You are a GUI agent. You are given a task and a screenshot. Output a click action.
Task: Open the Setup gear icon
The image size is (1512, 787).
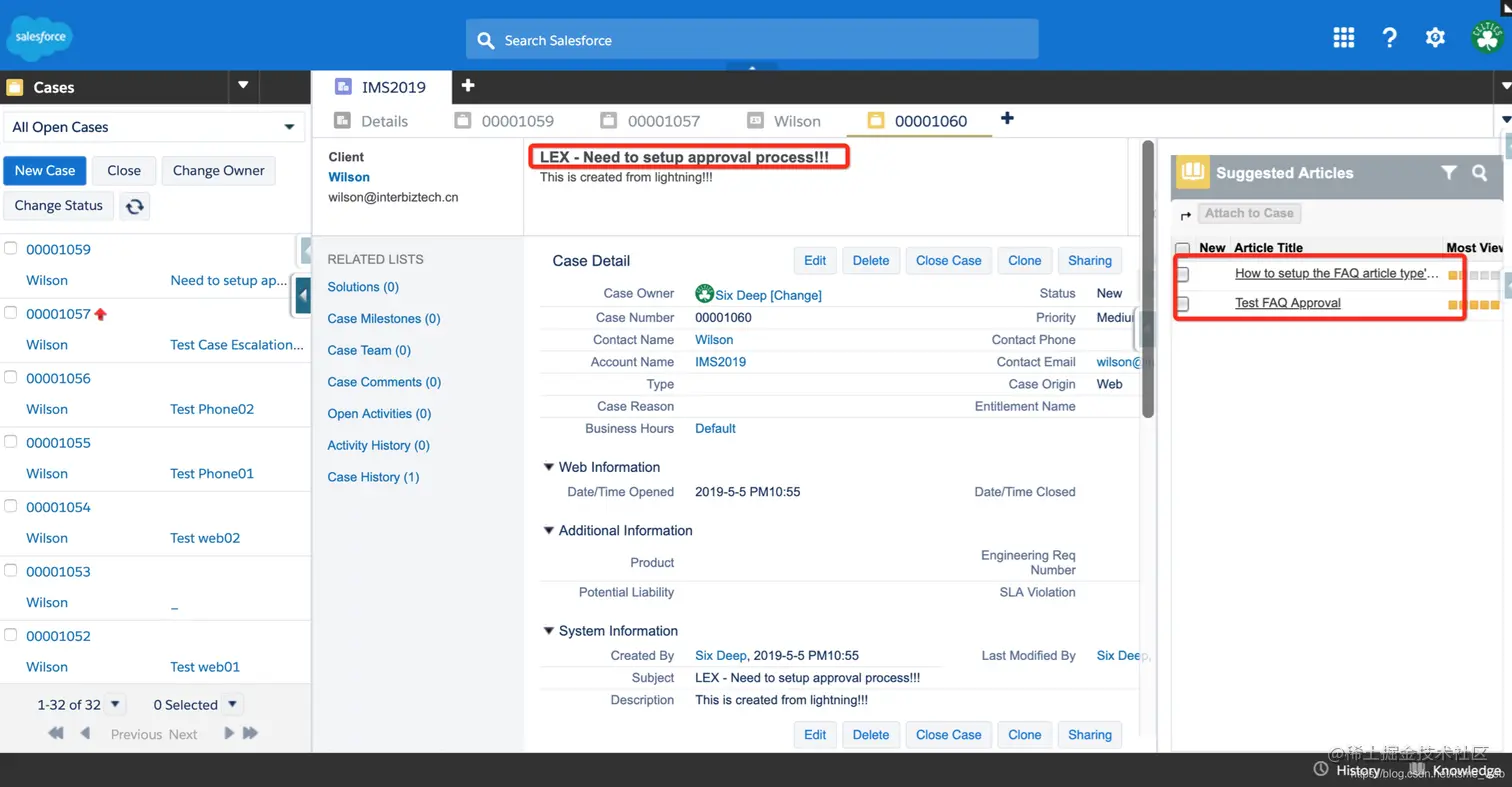(x=1435, y=38)
